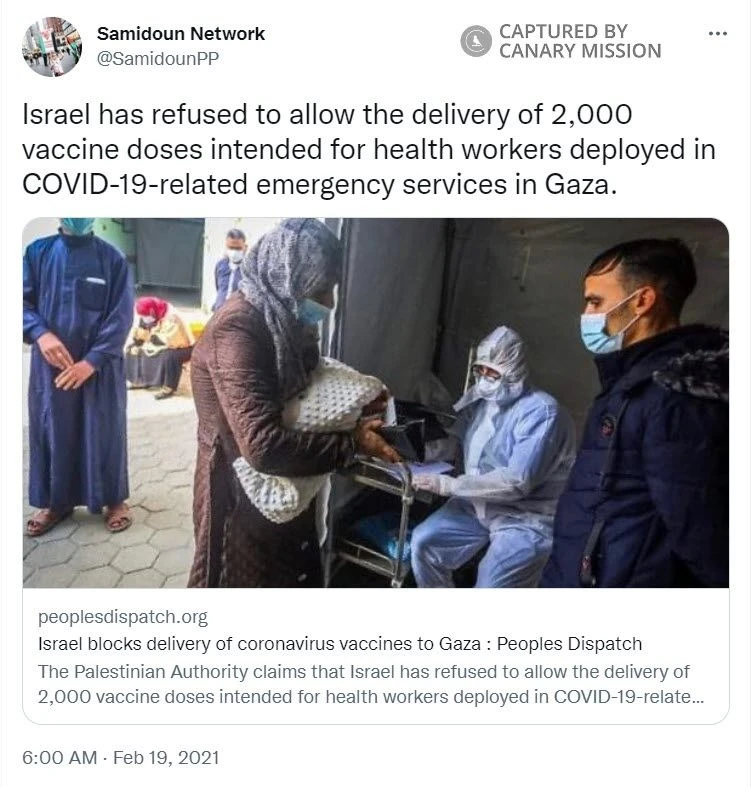The height and width of the screenshot is (787, 751).
Task: Click the headline "Israel blocks delivery of coronavirus vaccines"
Action: 259,644
